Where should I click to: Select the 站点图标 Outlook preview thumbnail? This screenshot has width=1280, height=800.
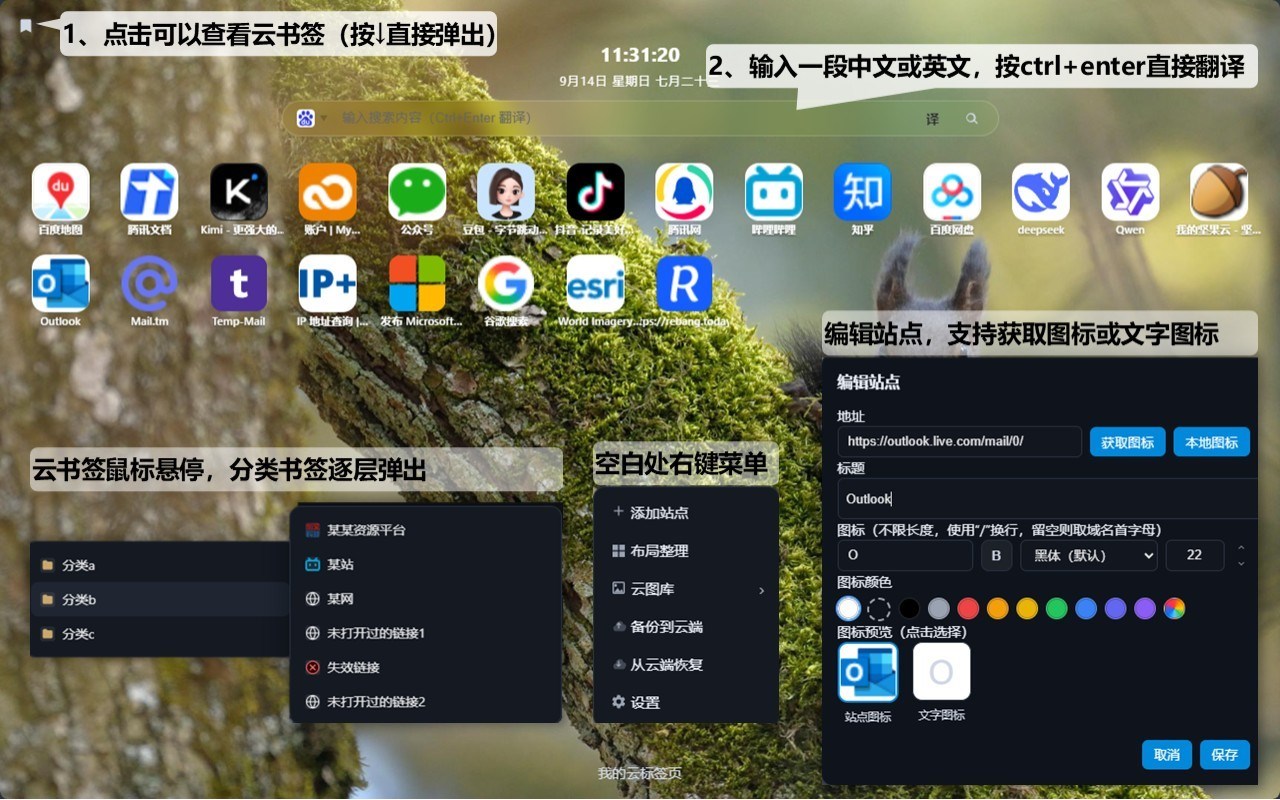pyautogui.click(x=867, y=672)
